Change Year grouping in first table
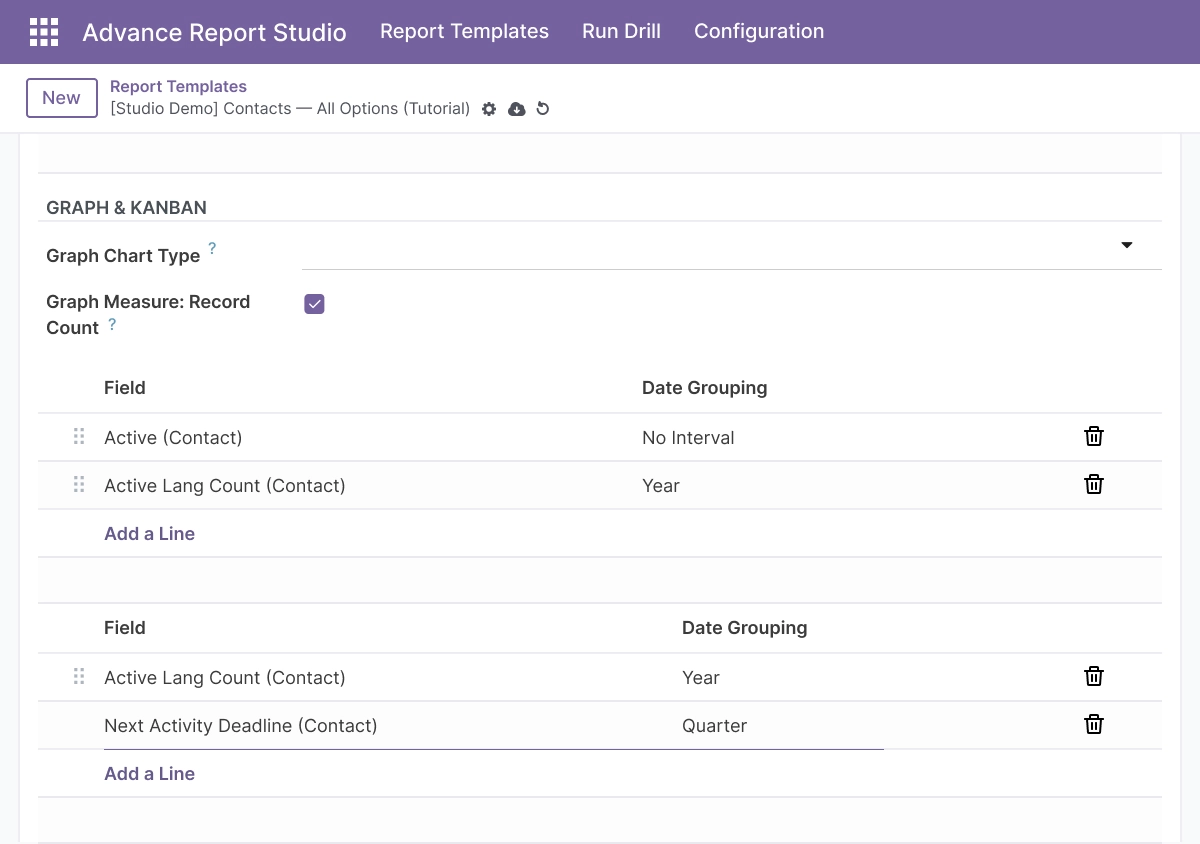1200x844 pixels. (x=661, y=486)
